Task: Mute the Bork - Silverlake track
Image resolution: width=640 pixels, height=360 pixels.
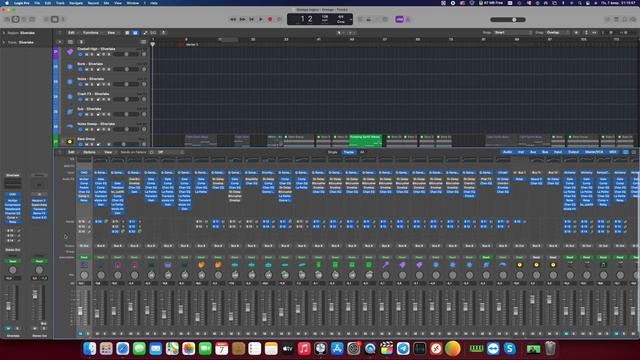Action: 87,69
